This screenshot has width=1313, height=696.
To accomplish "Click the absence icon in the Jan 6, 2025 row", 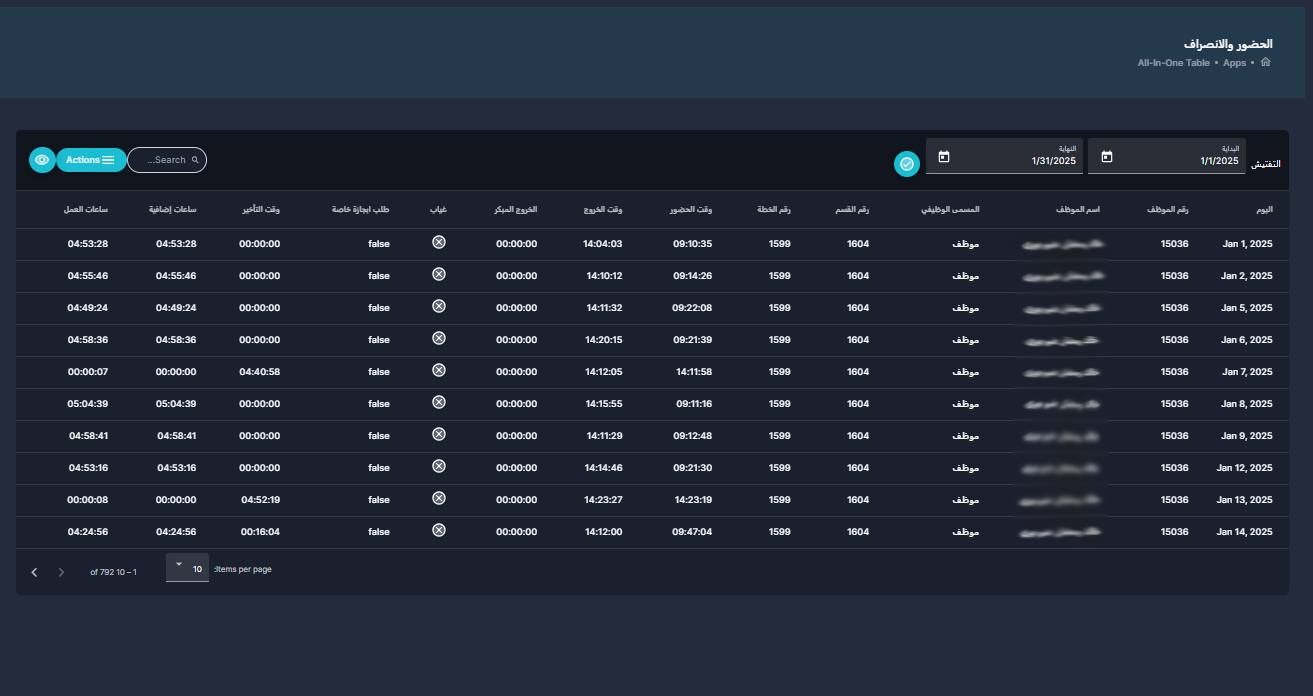I will [439, 338].
